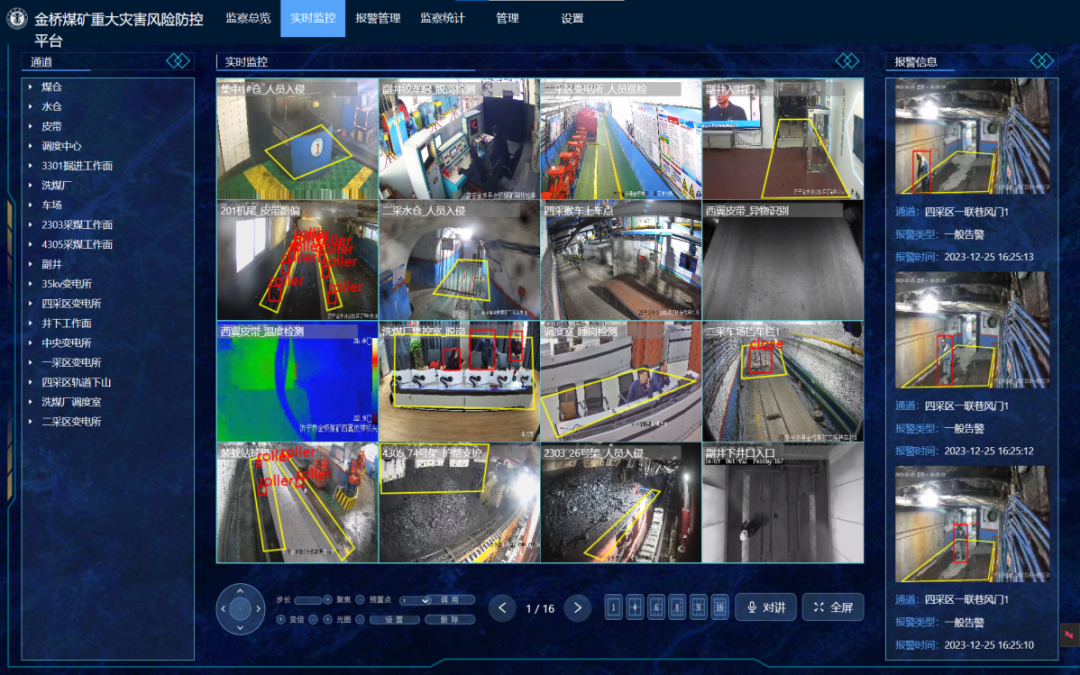This screenshot has height=675, width=1080.
Task: Expand the 3301掘进工作面 node
Action: (30, 165)
